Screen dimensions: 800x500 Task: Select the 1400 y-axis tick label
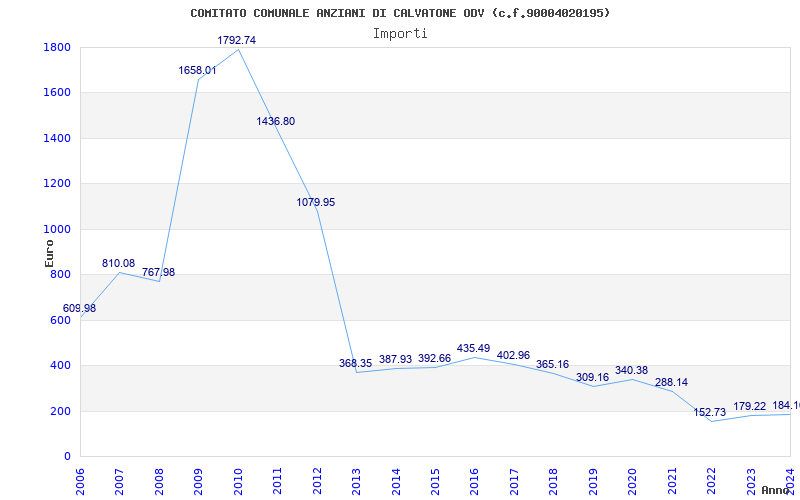57,139
